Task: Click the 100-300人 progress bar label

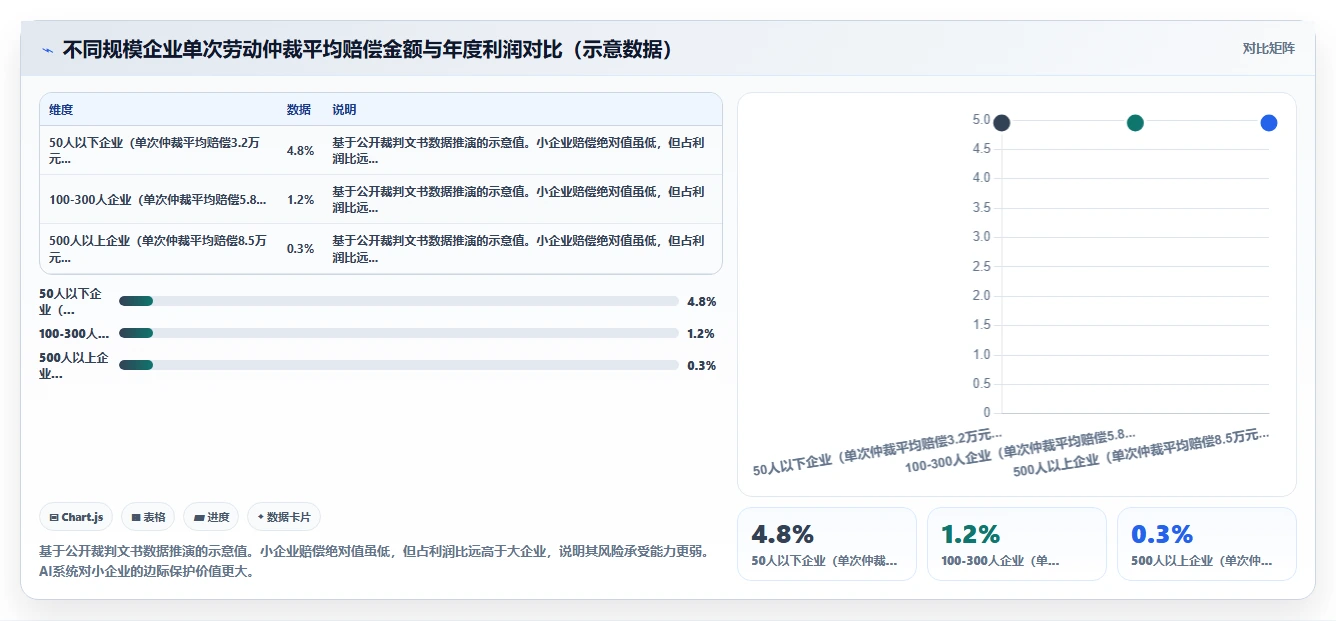Action: click(74, 333)
